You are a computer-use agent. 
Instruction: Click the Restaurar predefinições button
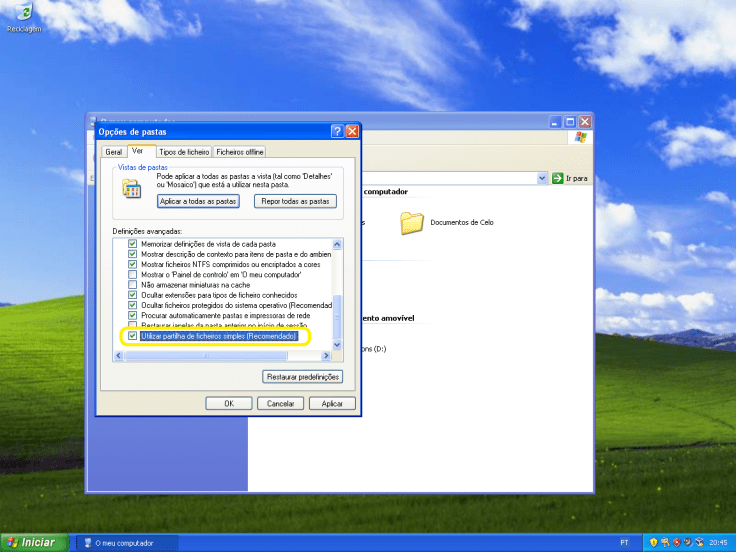[x=303, y=377]
